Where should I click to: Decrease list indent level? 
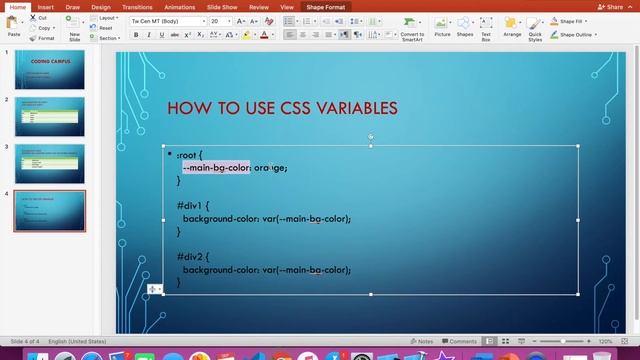pos(326,21)
